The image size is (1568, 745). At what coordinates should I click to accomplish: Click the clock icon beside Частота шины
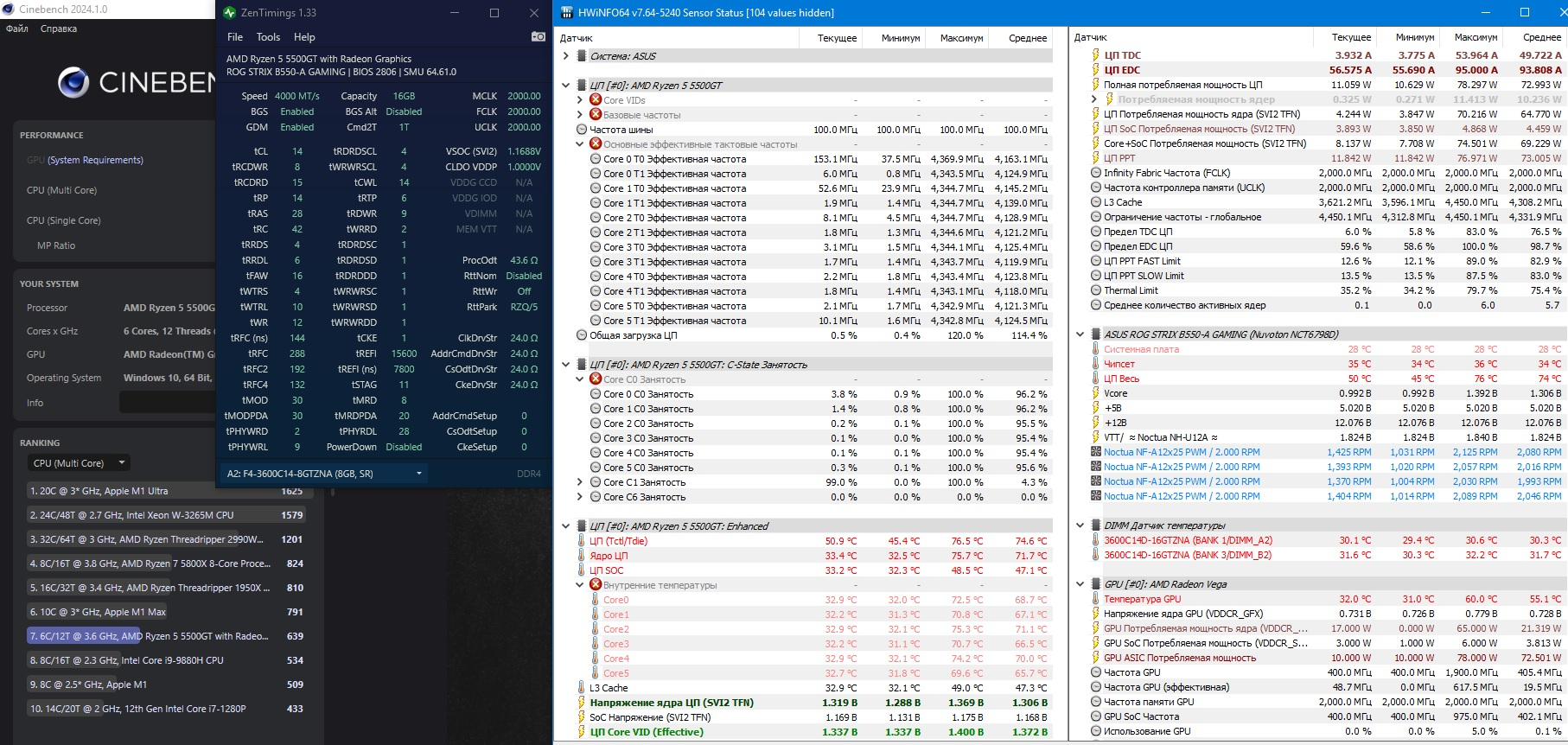coord(582,130)
